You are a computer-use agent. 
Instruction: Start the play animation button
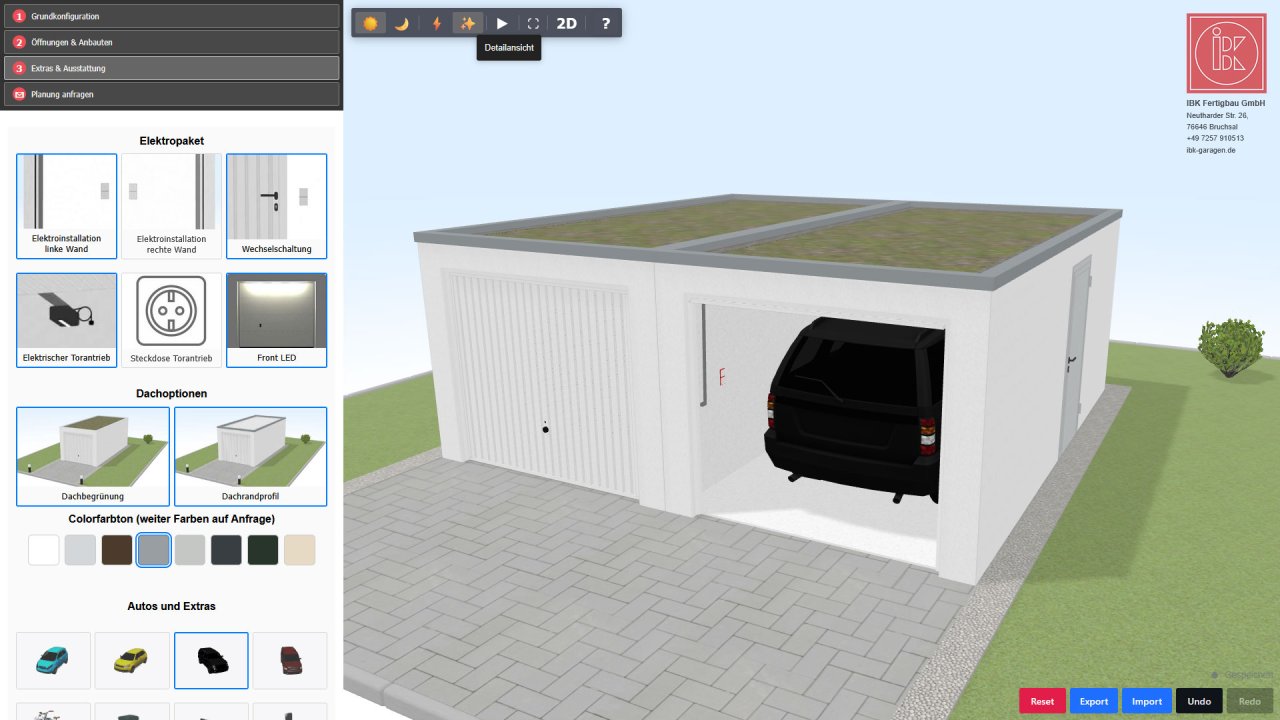[x=502, y=23]
